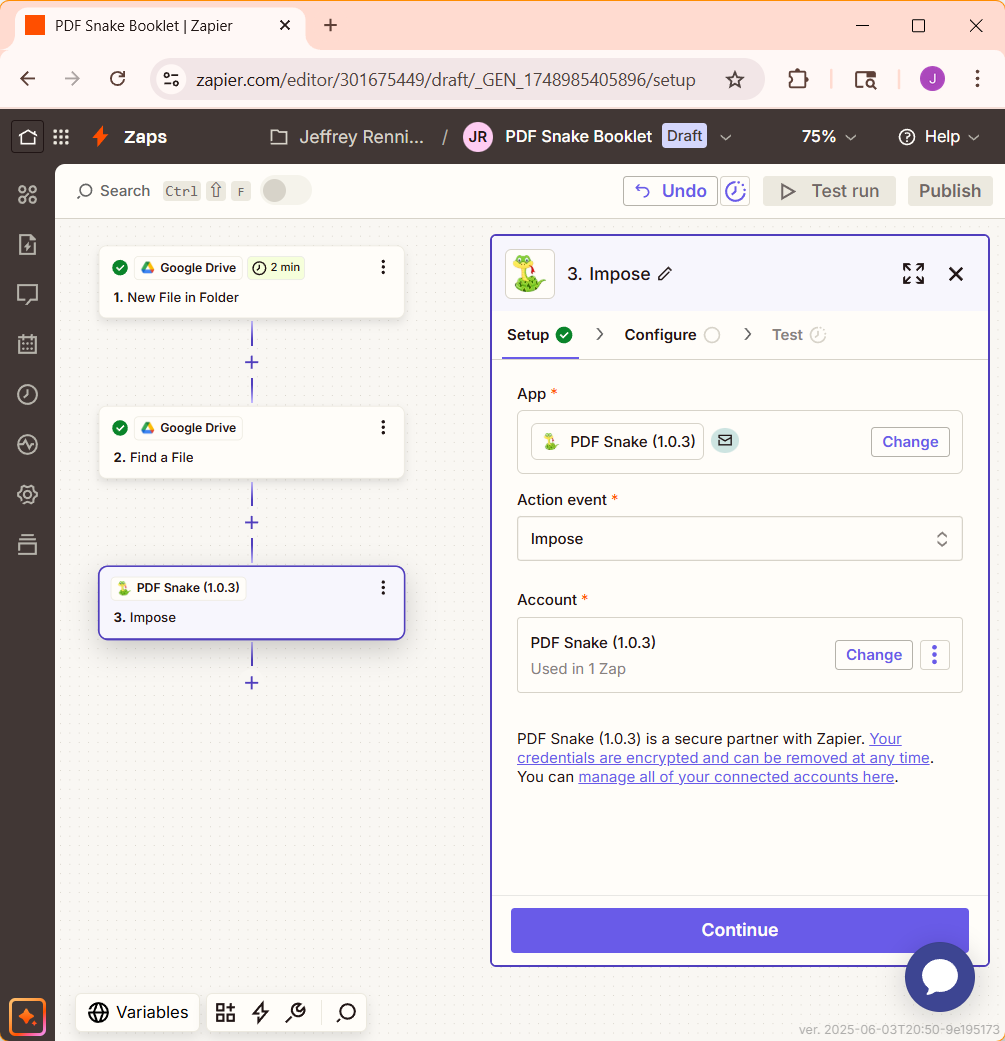
Task: Add step between Find a File and Impose
Action: (x=252, y=522)
